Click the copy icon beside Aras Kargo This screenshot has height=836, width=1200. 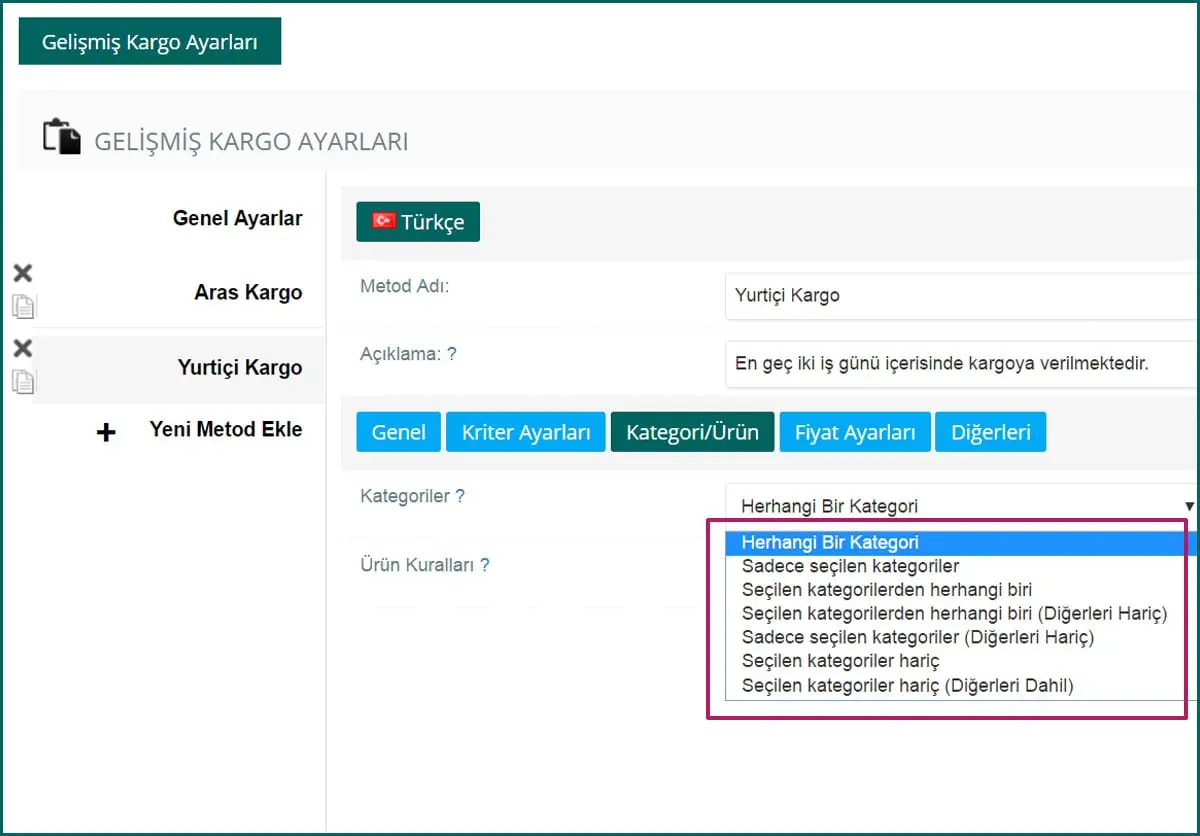23,306
